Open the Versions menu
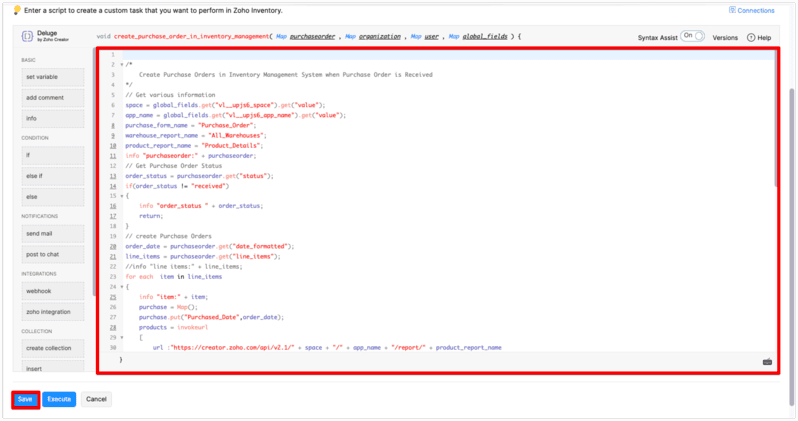798x421 pixels. [725, 37]
